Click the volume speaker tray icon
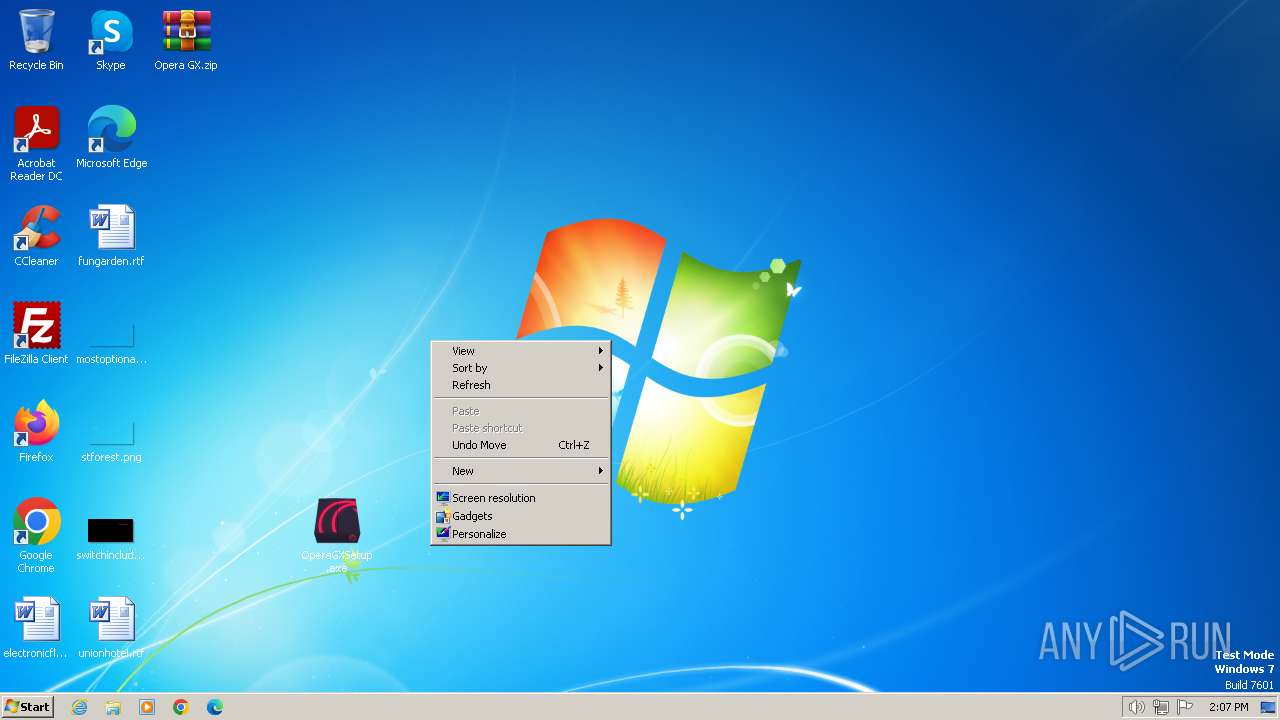Image resolution: width=1280 pixels, height=720 pixels. pos(1136,707)
